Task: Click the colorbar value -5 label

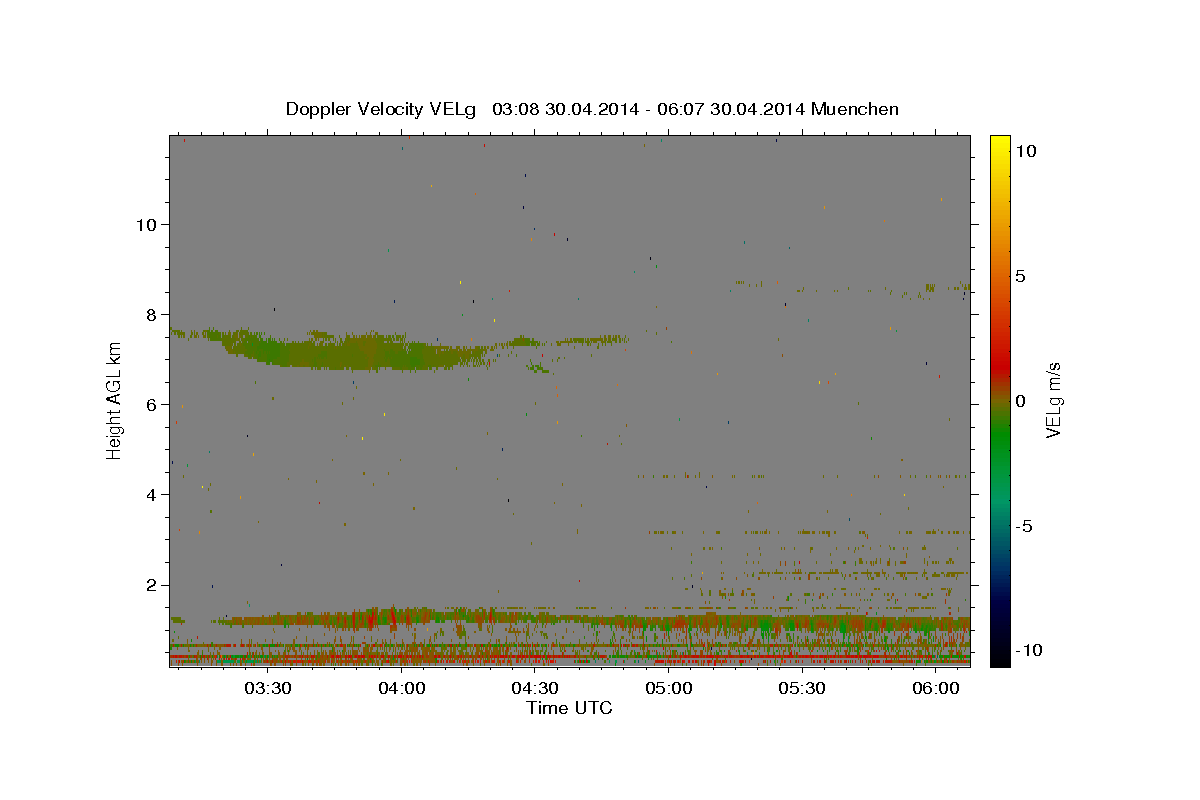Action: (1023, 526)
